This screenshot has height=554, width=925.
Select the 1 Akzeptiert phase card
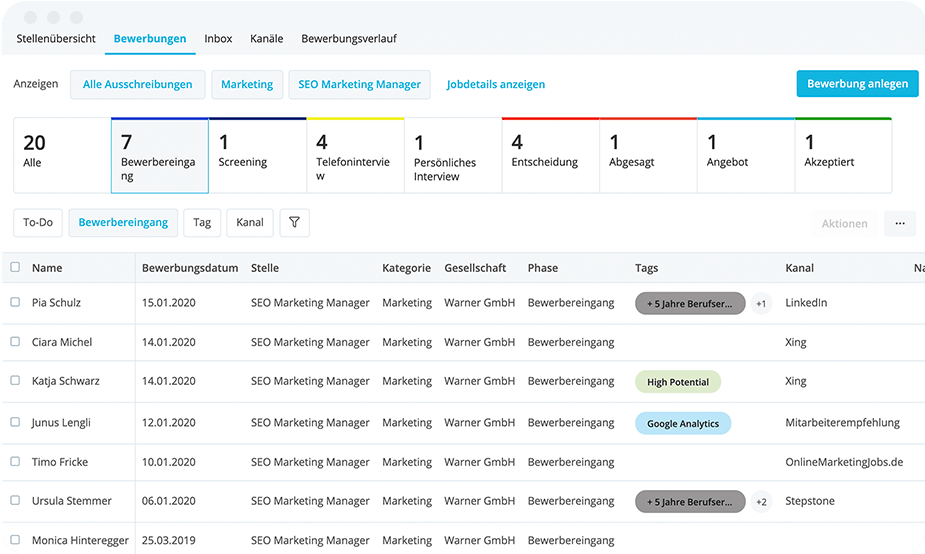[x=844, y=155]
